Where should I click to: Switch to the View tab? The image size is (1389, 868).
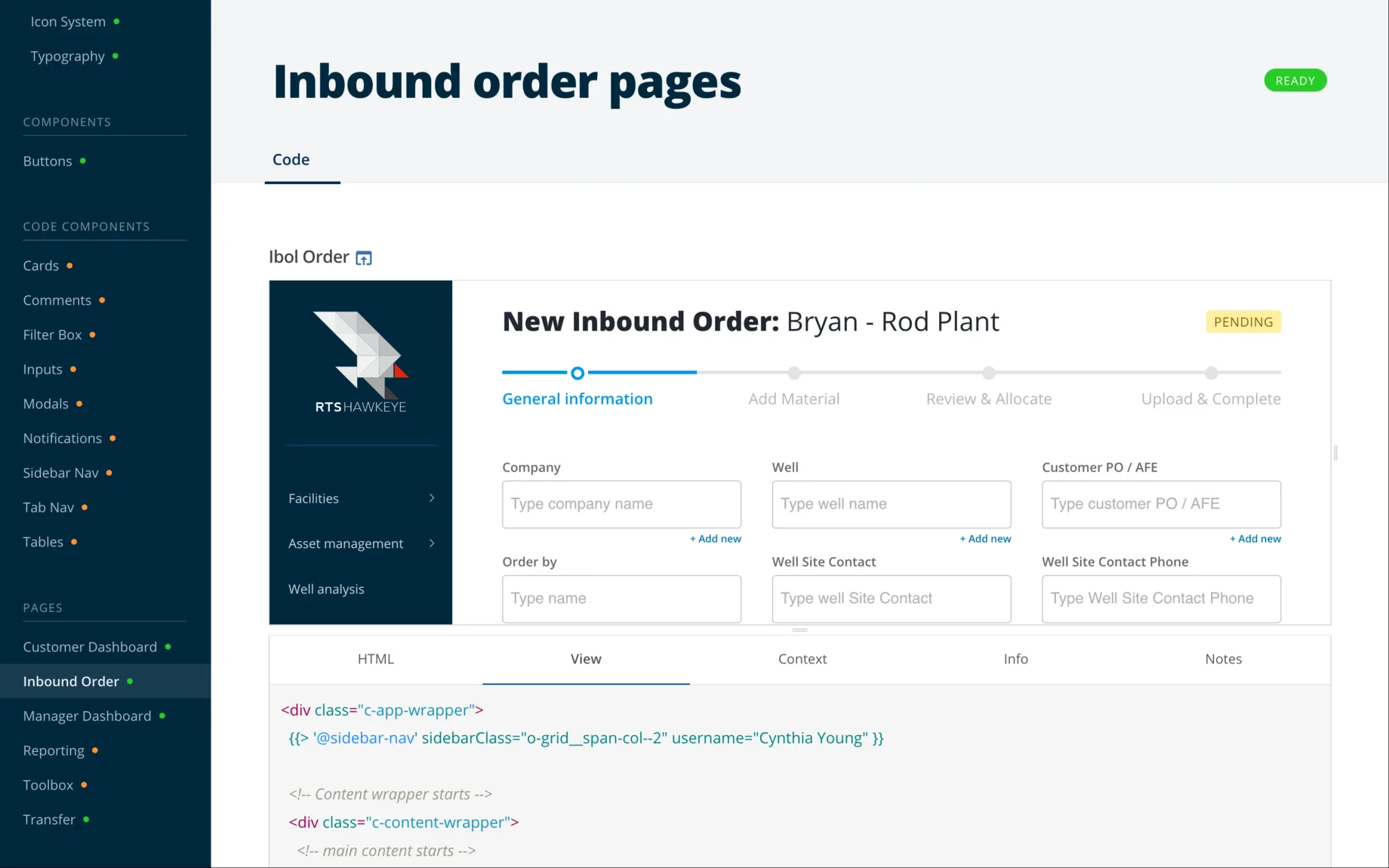pyautogui.click(x=586, y=659)
